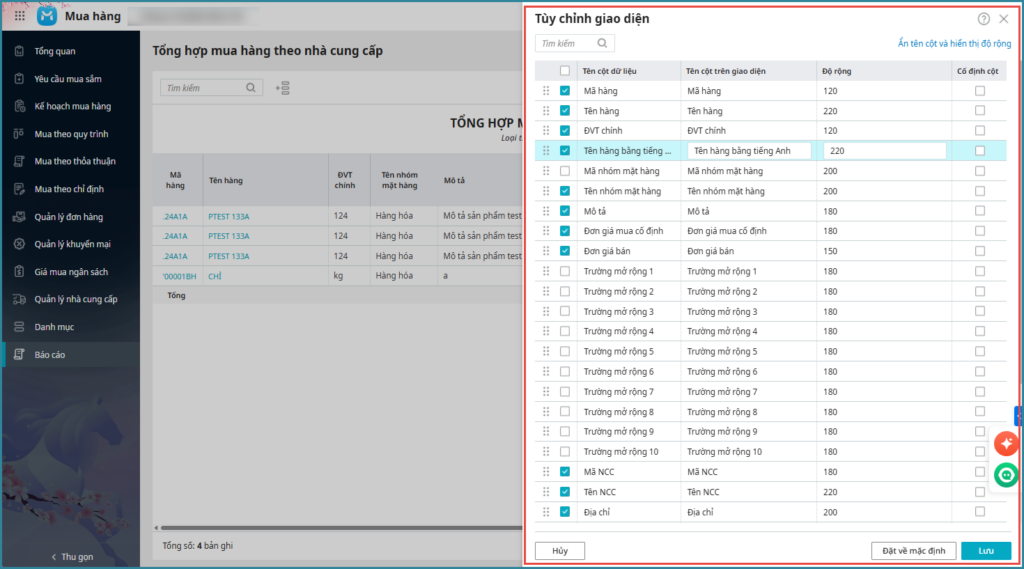Click the '00001BH item code link
Viewport: 1024px width, 569px height.
[x=179, y=276]
